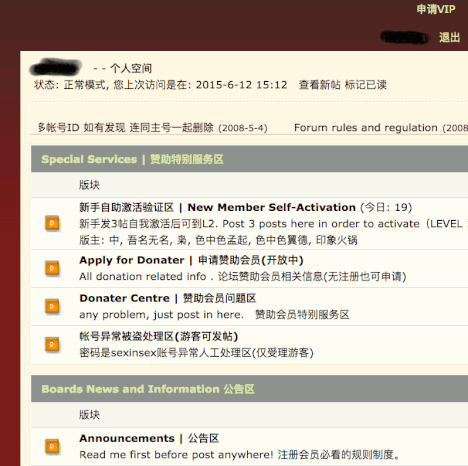The height and width of the screenshot is (466, 468).
Task: Open the 多帐号ID announcement link
Action: [x=126, y=128]
